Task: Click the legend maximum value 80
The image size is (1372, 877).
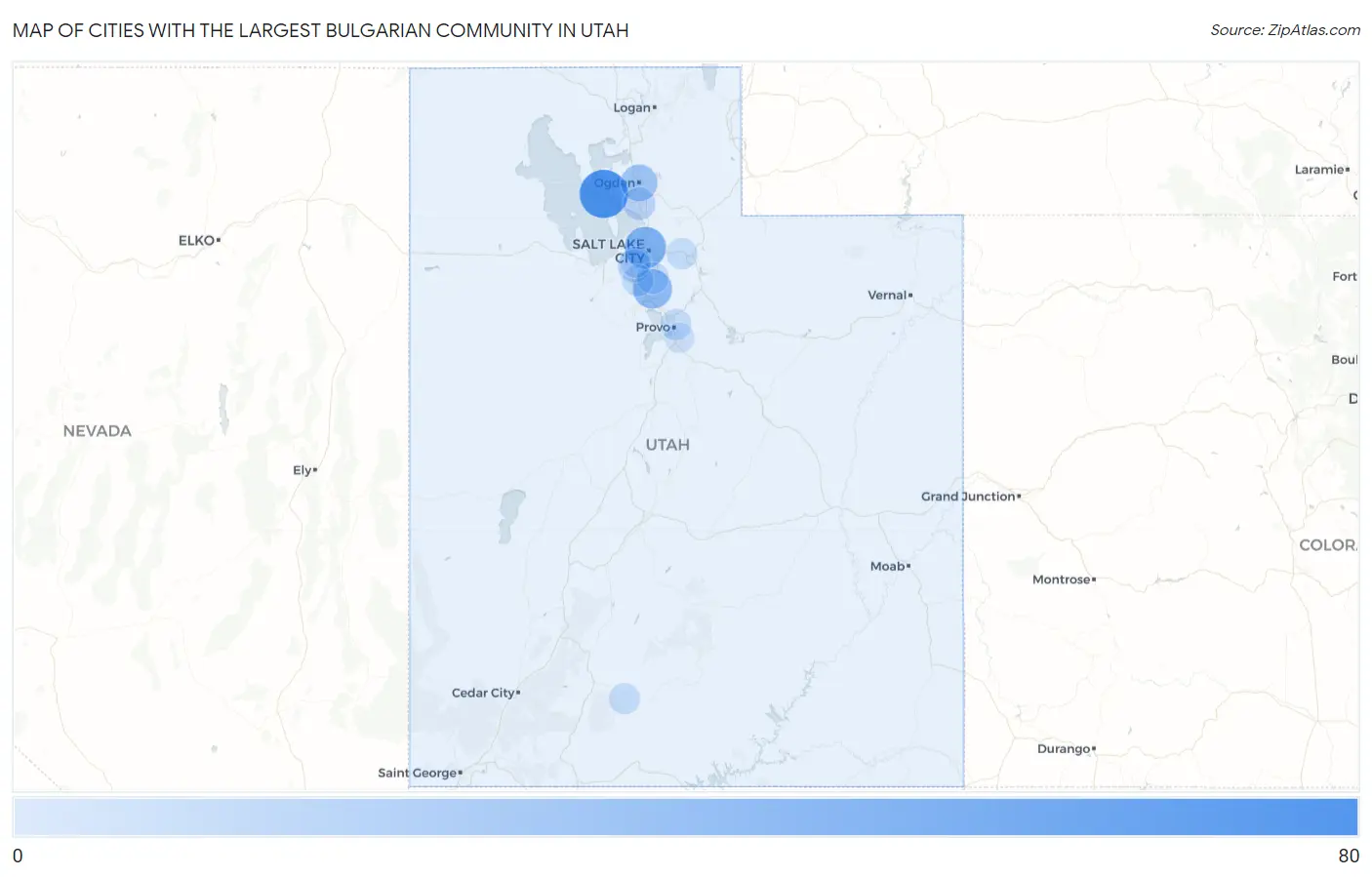Action: point(1349,856)
